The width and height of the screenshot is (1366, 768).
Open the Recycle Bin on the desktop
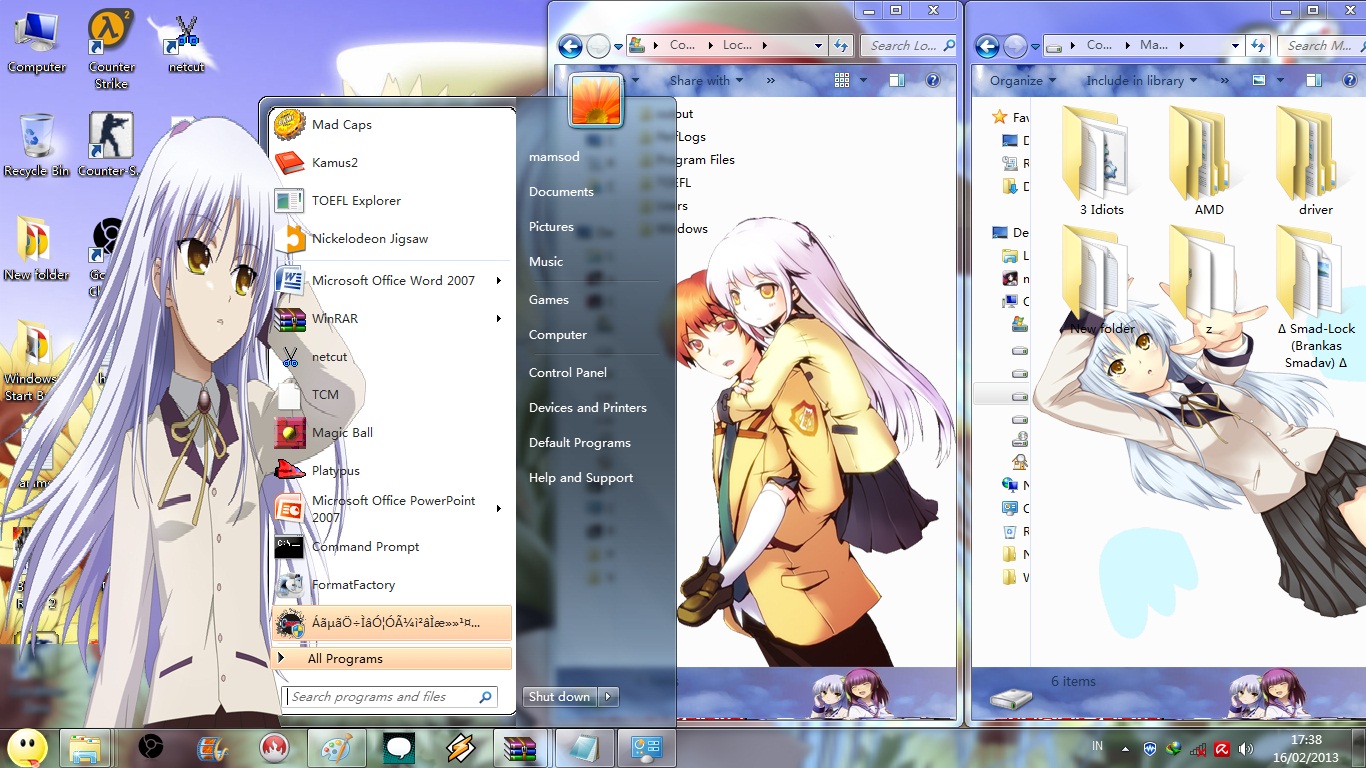(37, 145)
